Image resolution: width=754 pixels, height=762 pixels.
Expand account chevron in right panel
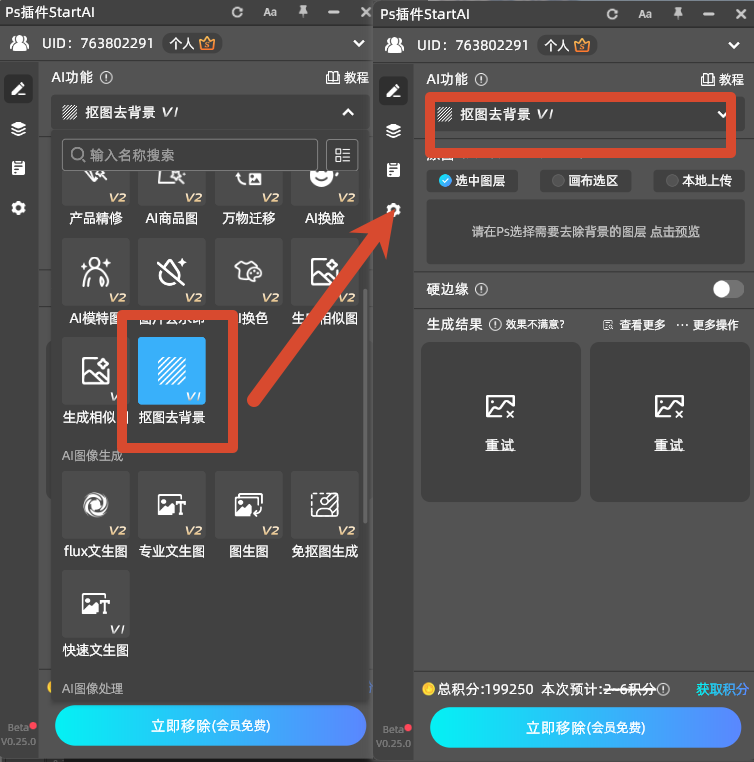click(734, 45)
